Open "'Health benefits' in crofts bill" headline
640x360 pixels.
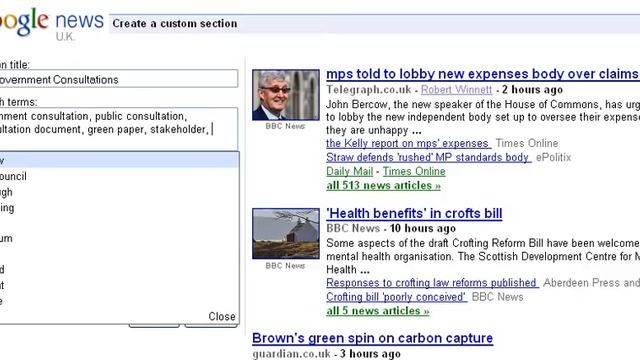[414, 213]
